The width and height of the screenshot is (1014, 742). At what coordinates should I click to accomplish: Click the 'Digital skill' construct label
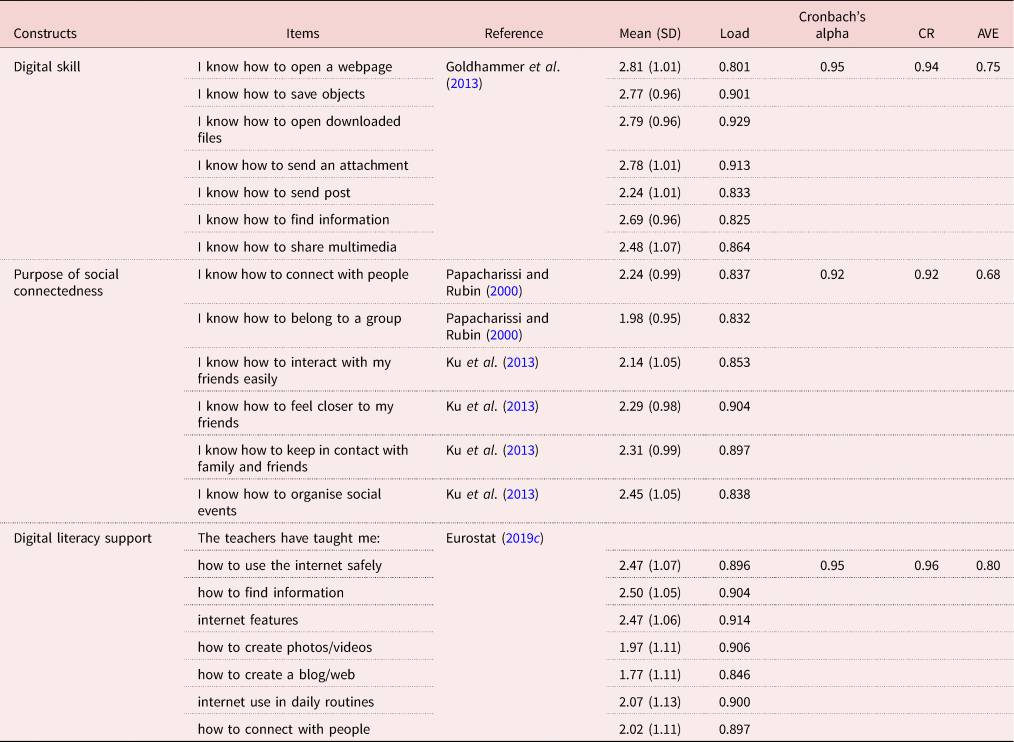point(47,67)
